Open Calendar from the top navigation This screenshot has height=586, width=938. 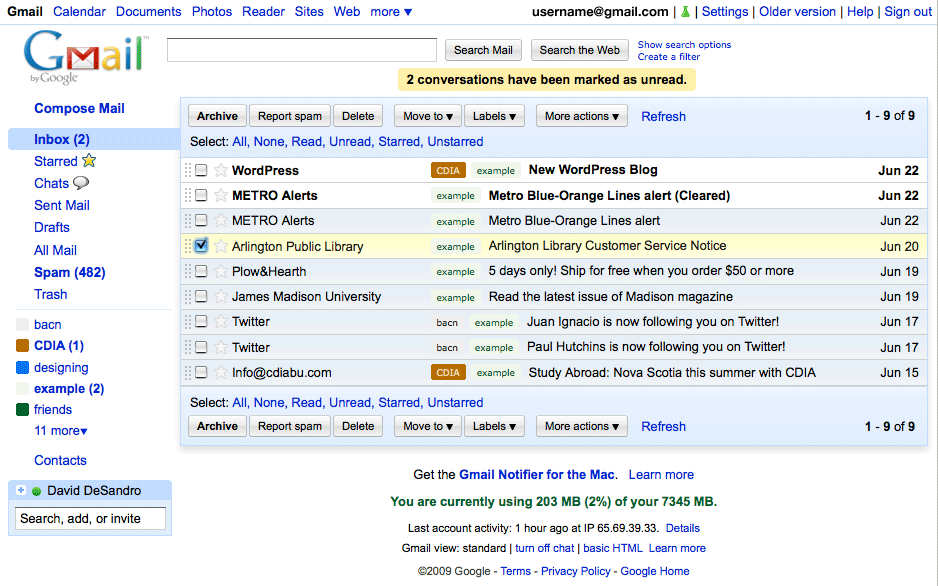pyautogui.click(x=79, y=11)
